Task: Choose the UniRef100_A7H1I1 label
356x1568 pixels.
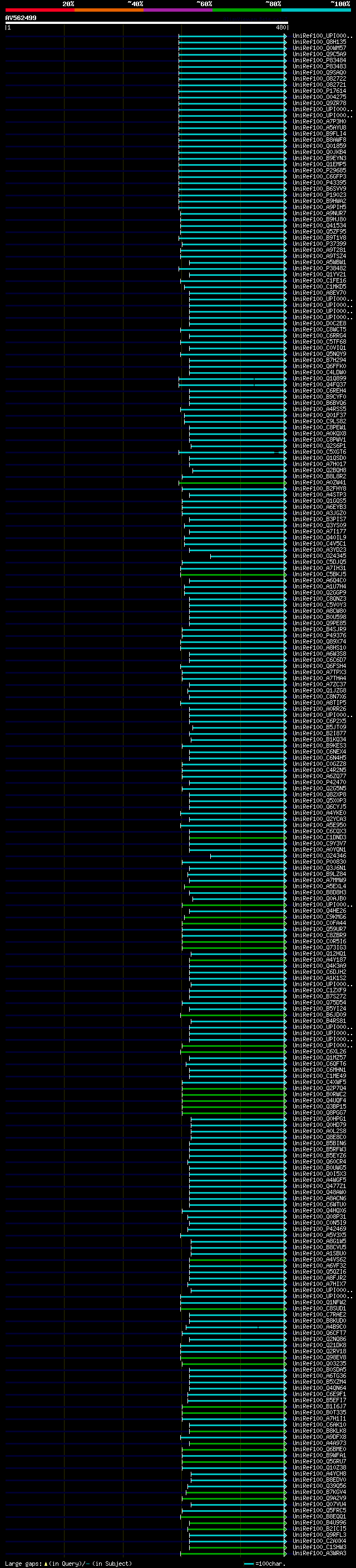Action: [319, 1419]
